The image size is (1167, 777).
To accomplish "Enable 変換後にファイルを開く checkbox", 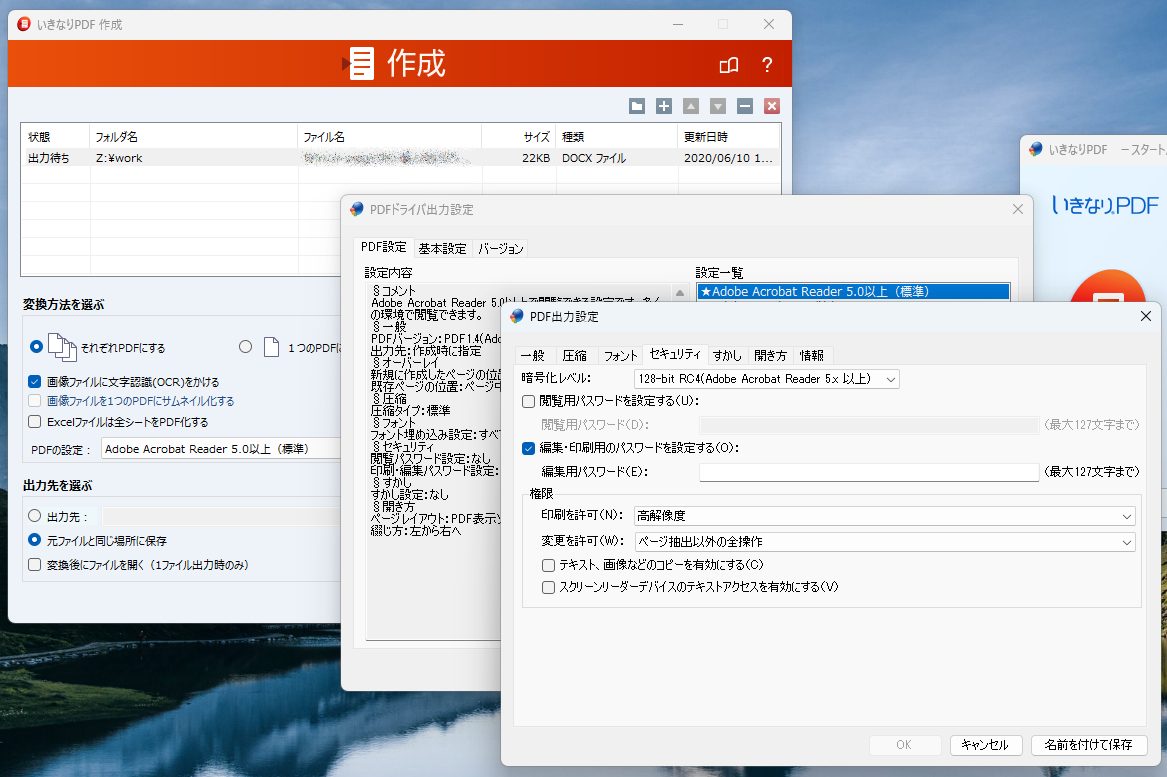I will [x=34, y=564].
